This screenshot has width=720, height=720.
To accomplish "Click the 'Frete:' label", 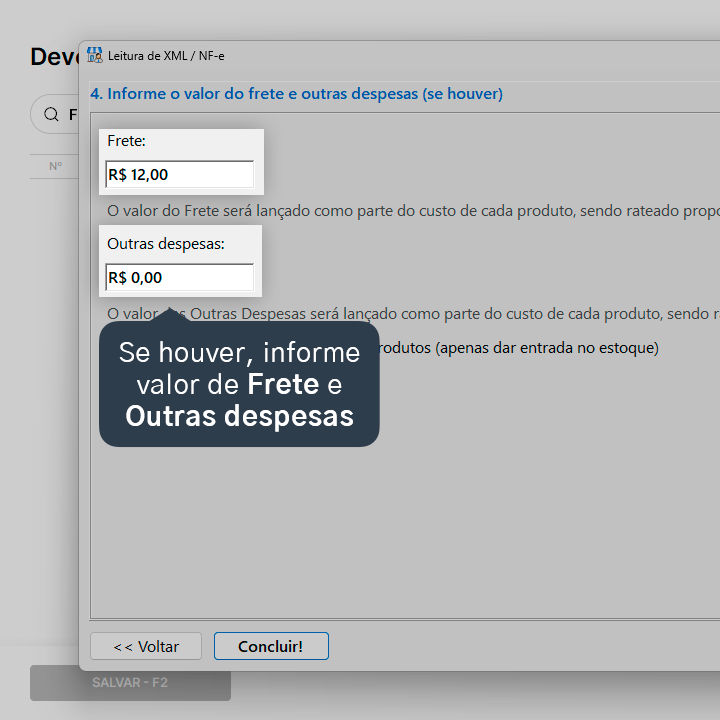I will (x=126, y=141).
